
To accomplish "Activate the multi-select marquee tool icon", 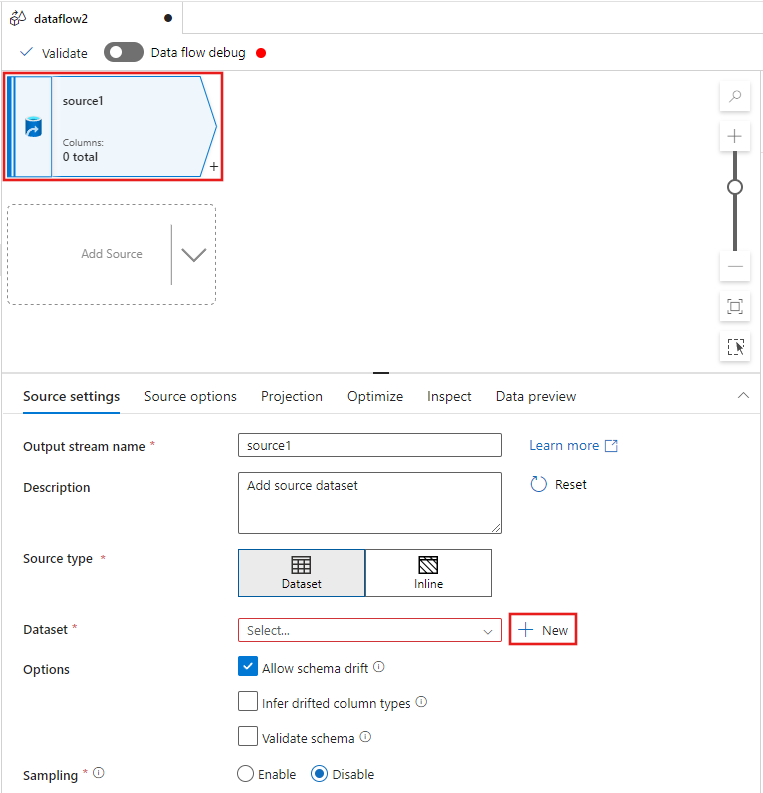I will 735,347.
